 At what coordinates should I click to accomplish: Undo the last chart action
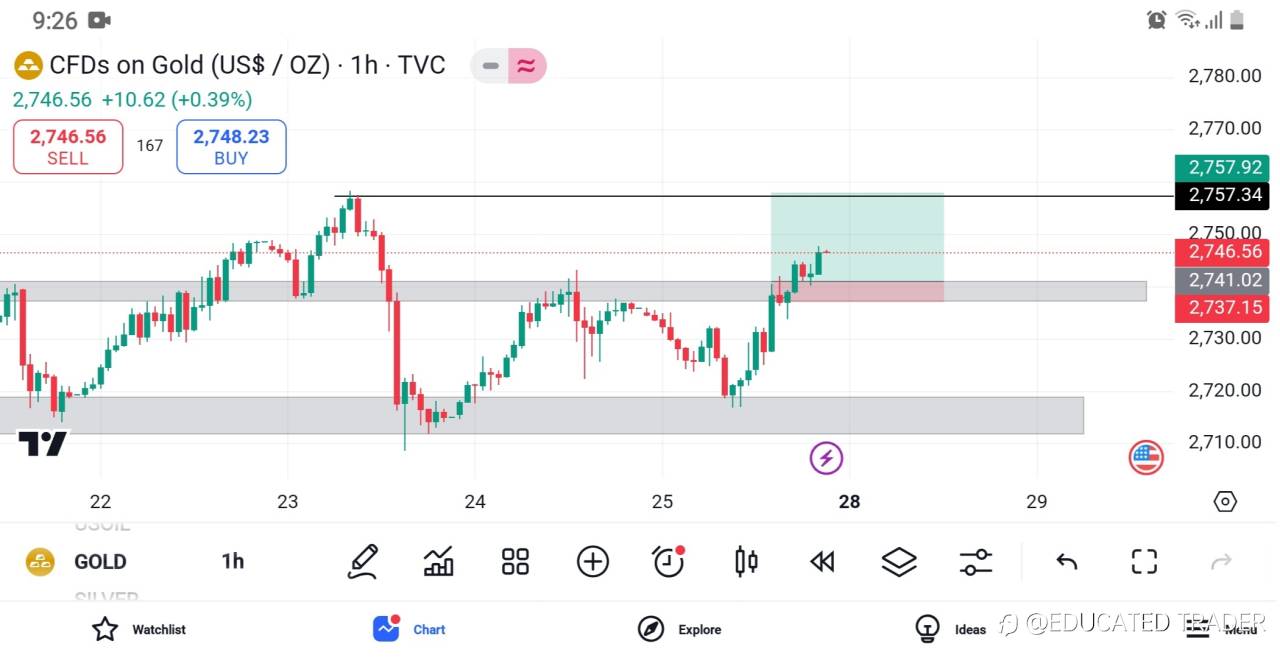coord(1067,561)
